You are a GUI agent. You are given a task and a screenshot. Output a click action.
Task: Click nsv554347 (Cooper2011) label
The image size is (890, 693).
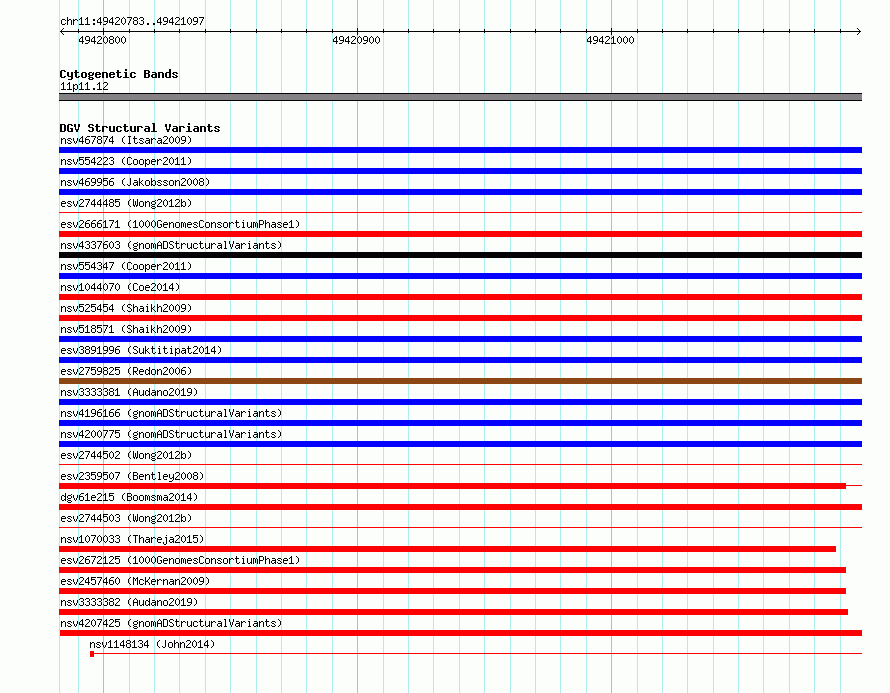pyautogui.click(x=126, y=266)
